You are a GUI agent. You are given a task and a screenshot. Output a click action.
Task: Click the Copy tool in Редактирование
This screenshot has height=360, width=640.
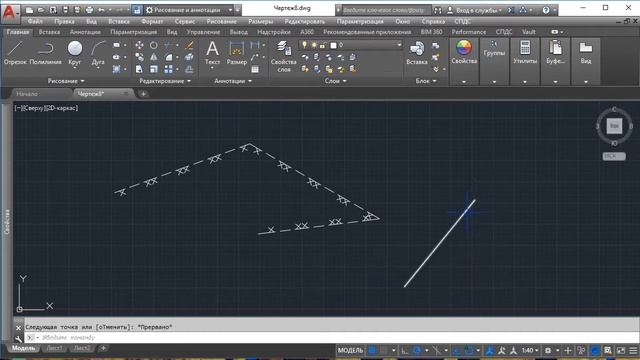click(x=140, y=57)
